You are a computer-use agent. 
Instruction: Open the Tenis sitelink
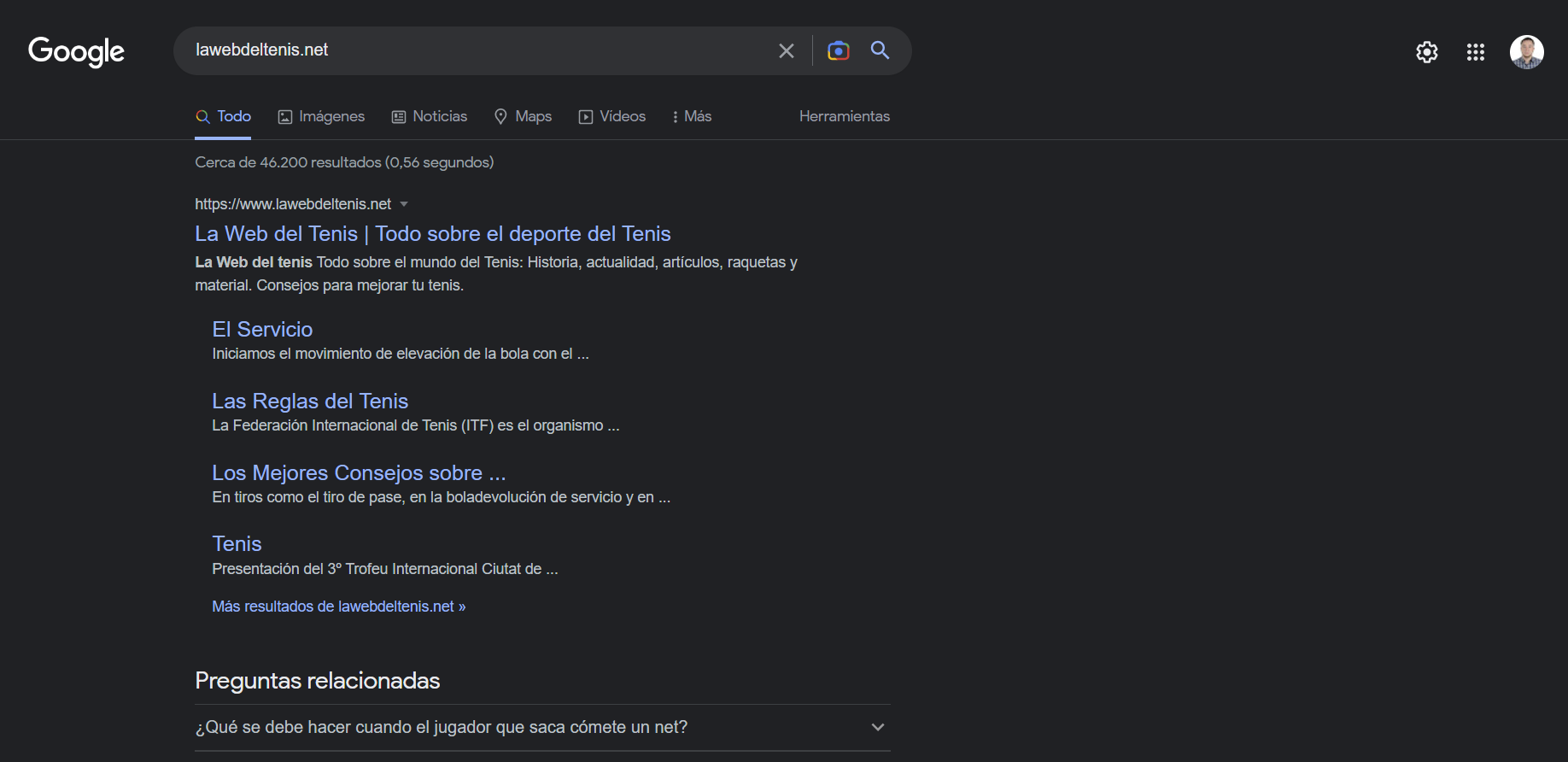pos(237,544)
